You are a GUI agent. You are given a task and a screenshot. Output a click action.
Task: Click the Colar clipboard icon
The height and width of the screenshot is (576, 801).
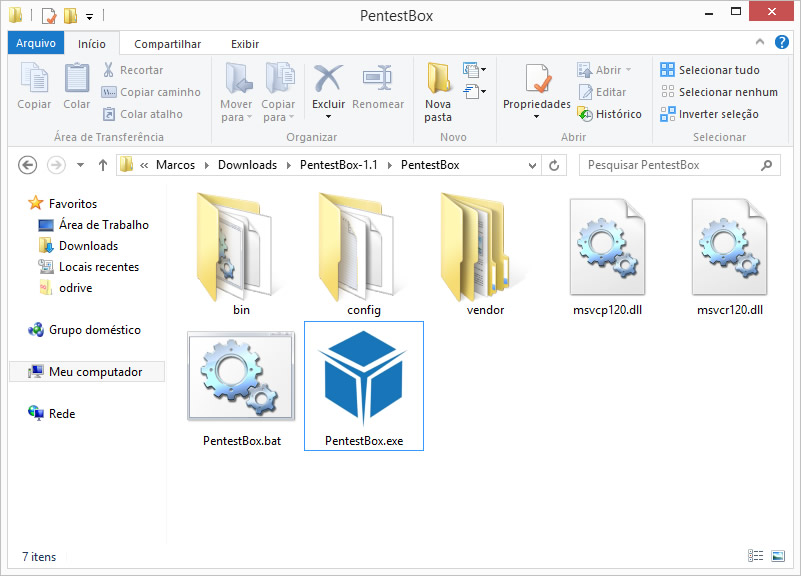(77, 86)
